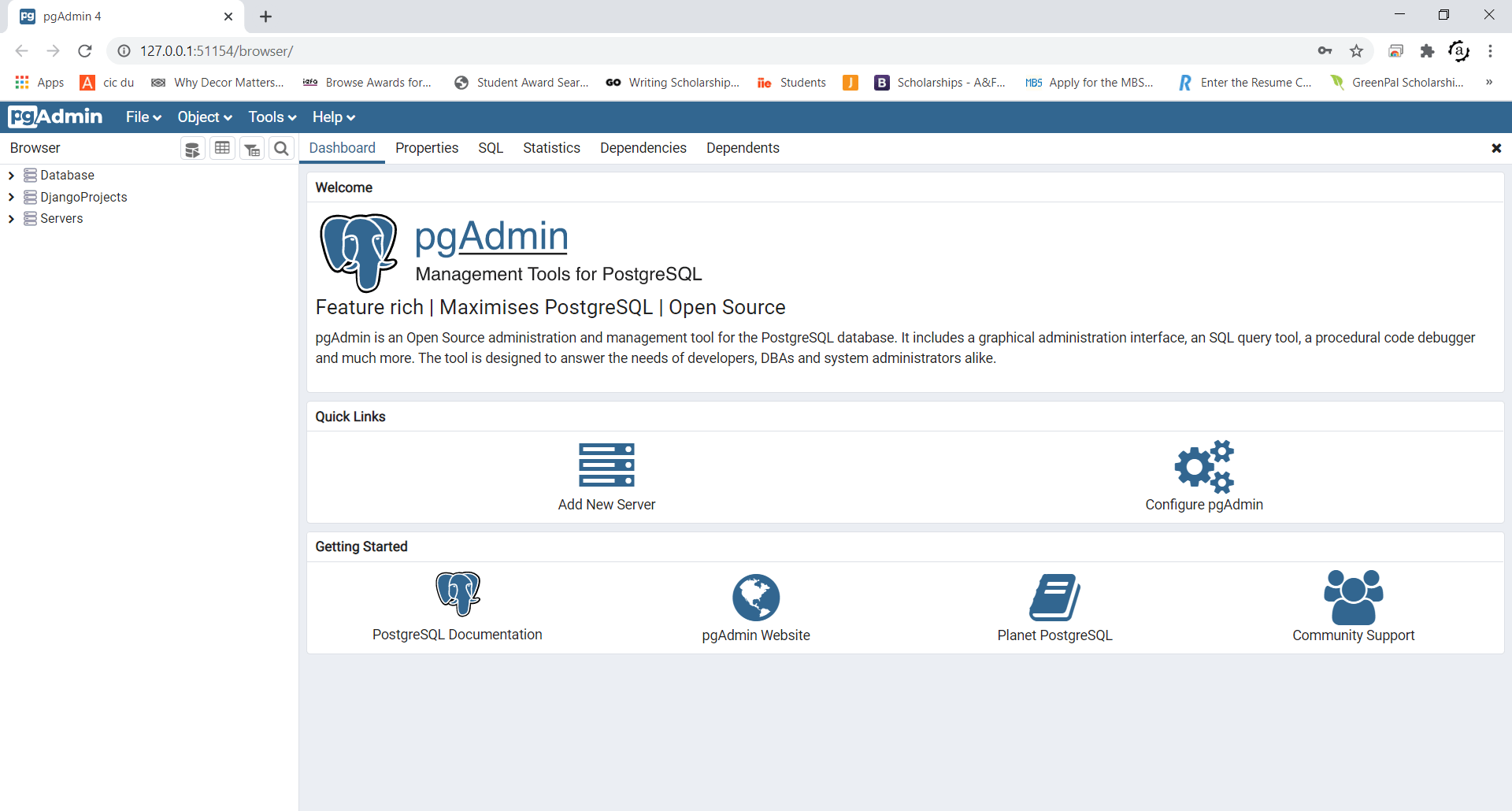Select the Servers tree item label

(61, 218)
